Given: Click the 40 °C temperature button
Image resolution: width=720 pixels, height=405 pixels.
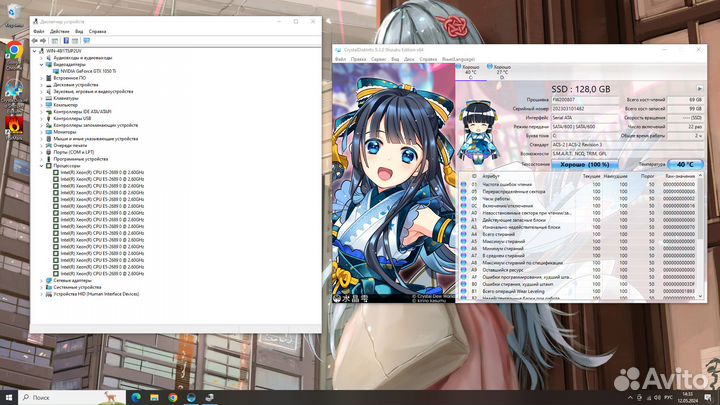Looking at the screenshot, I should coord(685,164).
